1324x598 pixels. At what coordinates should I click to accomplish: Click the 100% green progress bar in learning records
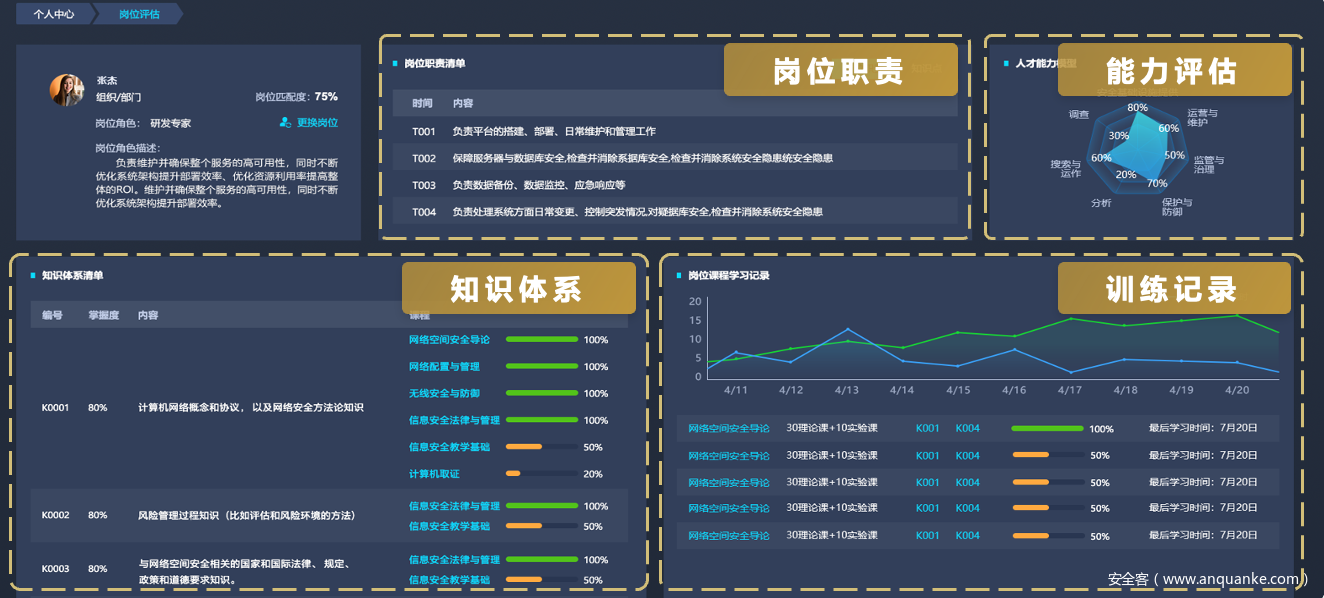1047,428
